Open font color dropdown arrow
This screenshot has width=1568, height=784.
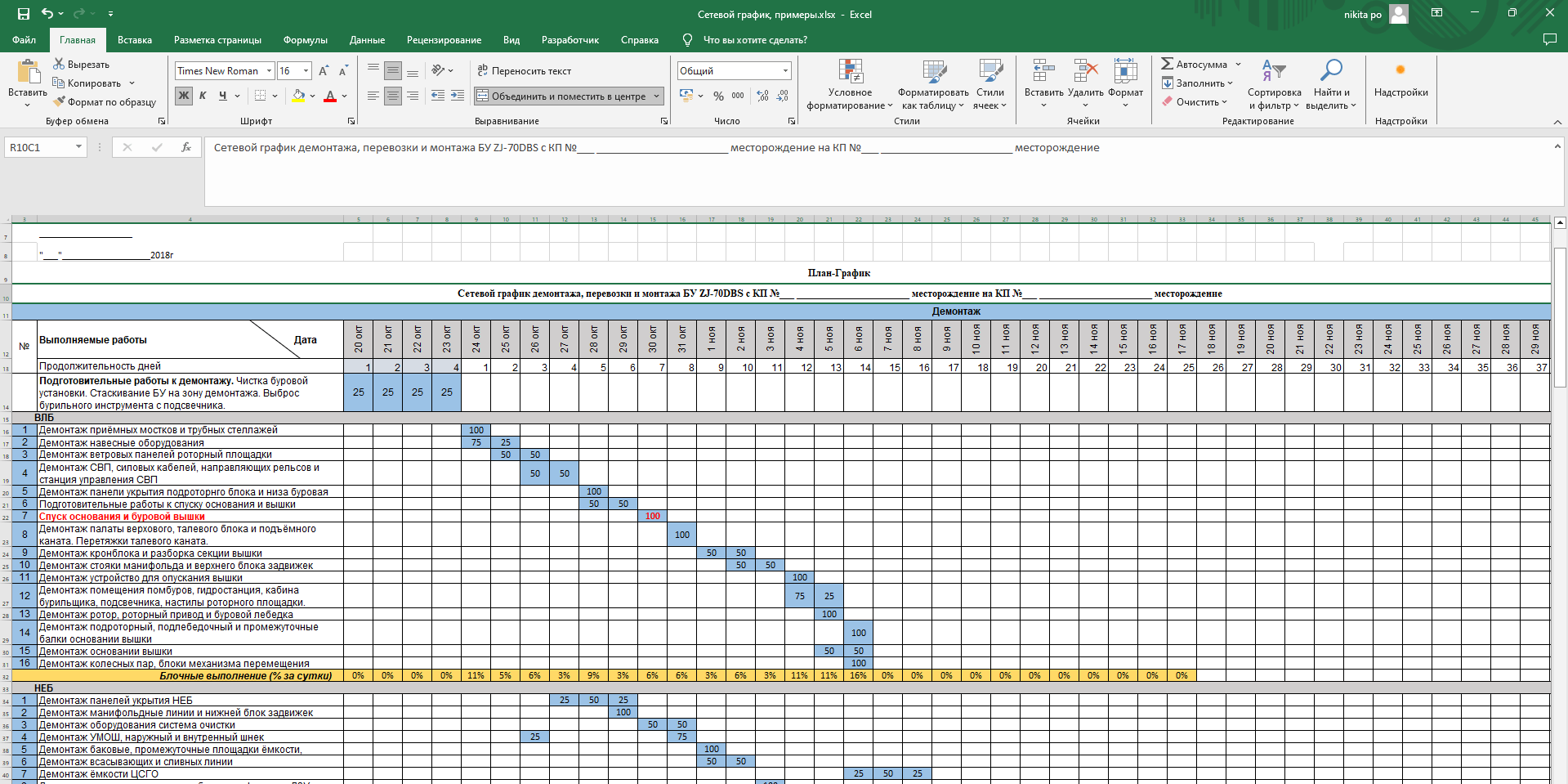(x=344, y=96)
